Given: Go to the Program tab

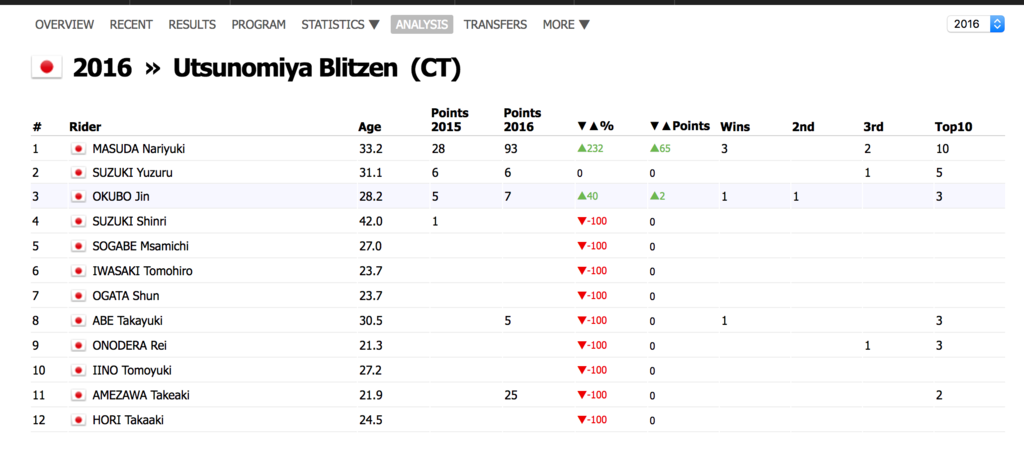Looking at the screenshot, I should click(x=259, y=24).
